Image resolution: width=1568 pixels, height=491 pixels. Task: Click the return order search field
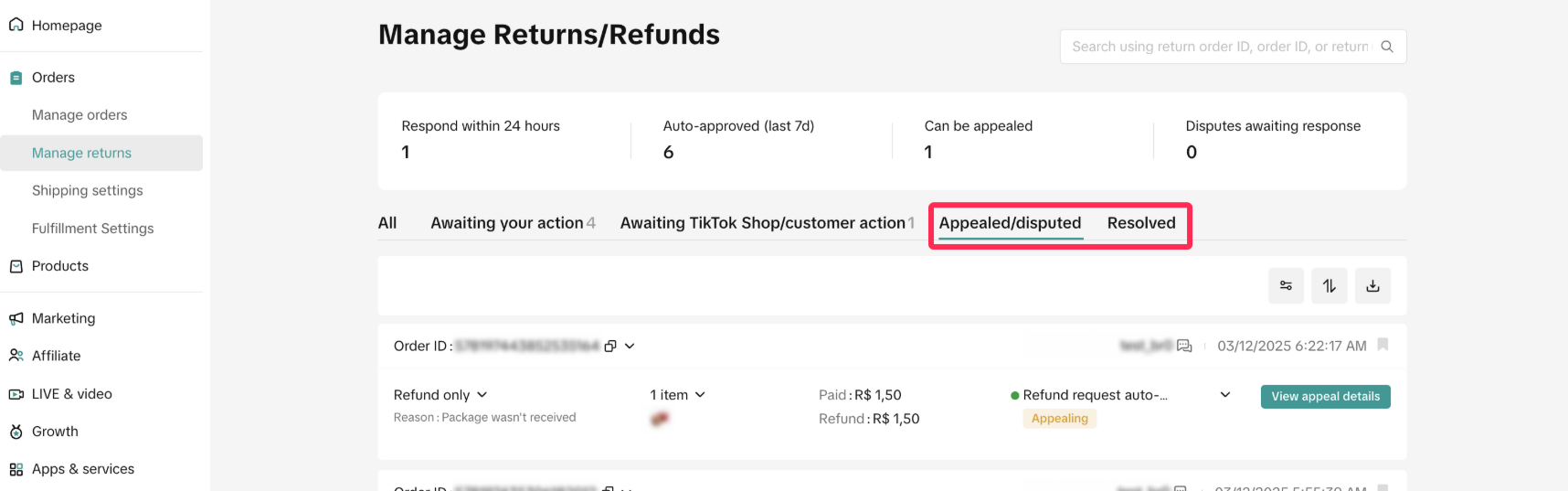(x=1219, y=47)
